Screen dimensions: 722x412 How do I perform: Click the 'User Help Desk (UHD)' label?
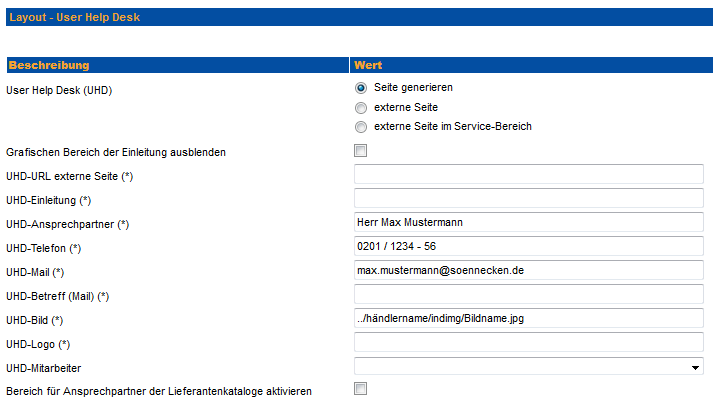coord(59,90)
